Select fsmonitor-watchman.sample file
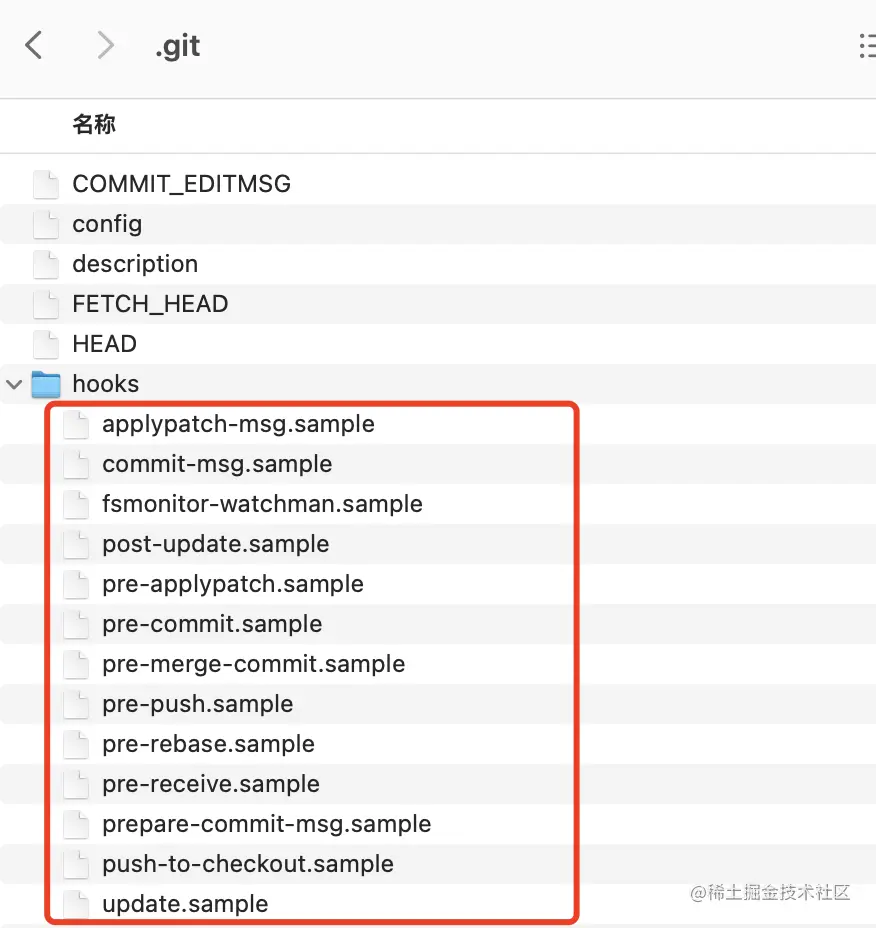 [262, 504]
